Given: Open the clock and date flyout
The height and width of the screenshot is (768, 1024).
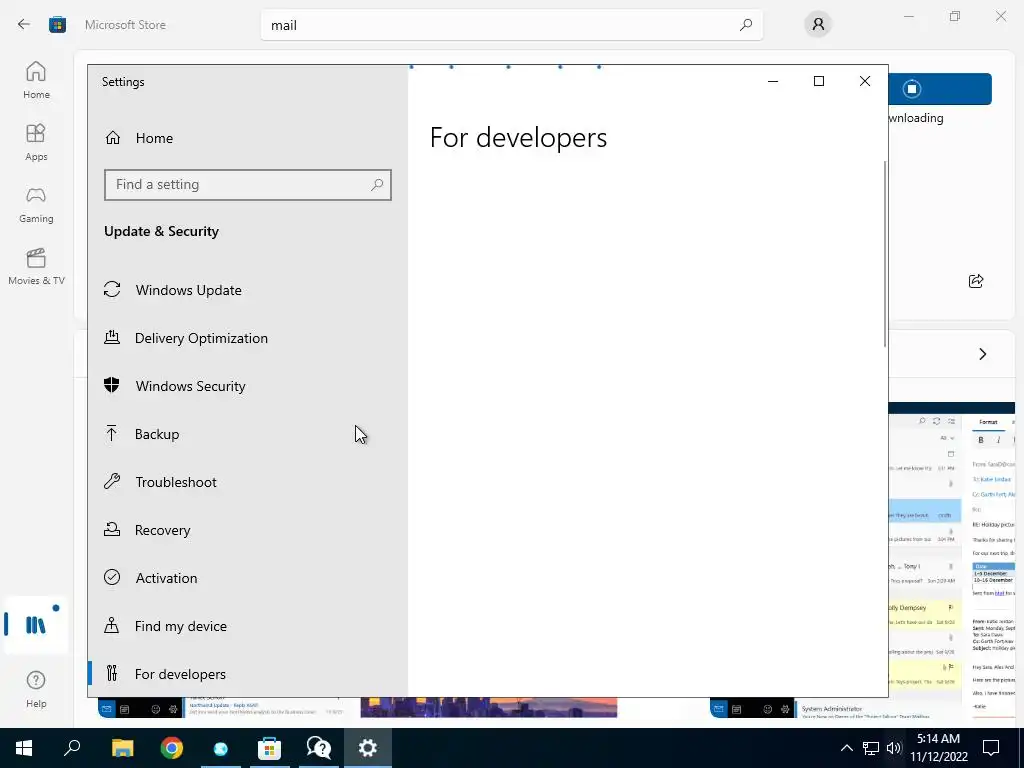Looking at the screenshot, I should click(x=938, y=748).
